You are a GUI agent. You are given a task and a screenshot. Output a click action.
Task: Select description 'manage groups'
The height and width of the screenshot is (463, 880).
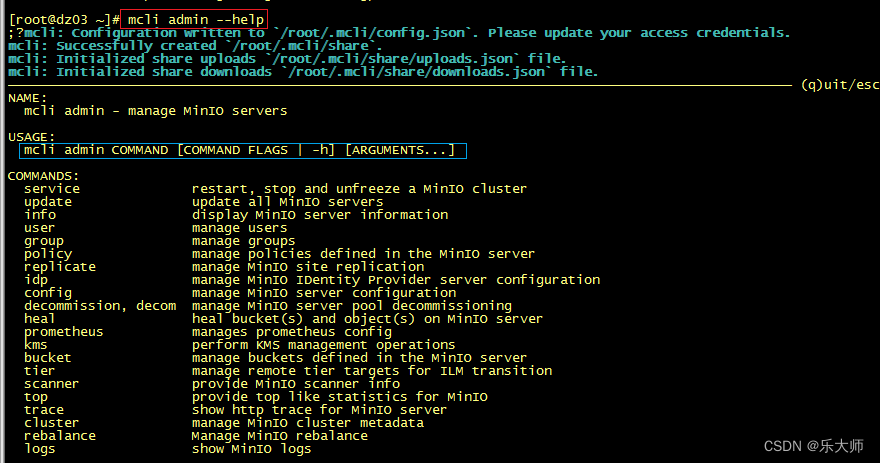pyautogui.click(x=243, y=241)
